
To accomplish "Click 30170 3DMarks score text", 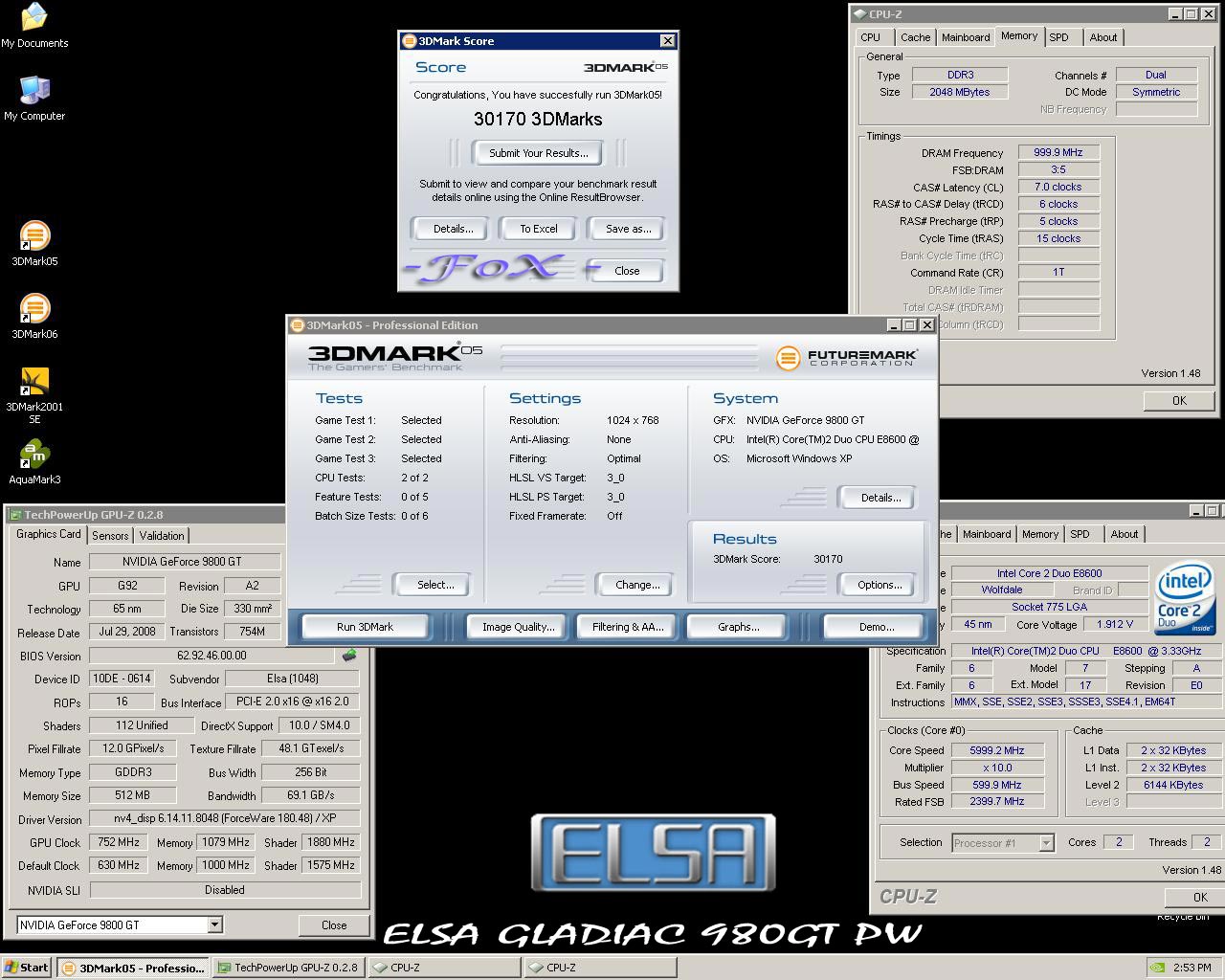I will (x=538, y=120).
